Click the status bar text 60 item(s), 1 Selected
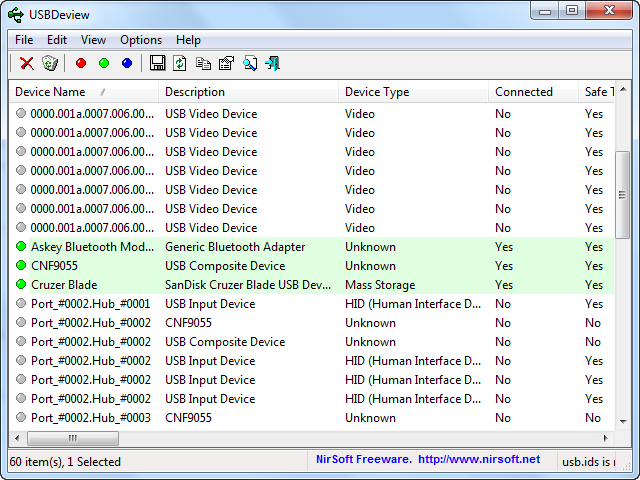The height and width of the screenshot is (480, 640). pyautogui.click(x=65, y=462)
